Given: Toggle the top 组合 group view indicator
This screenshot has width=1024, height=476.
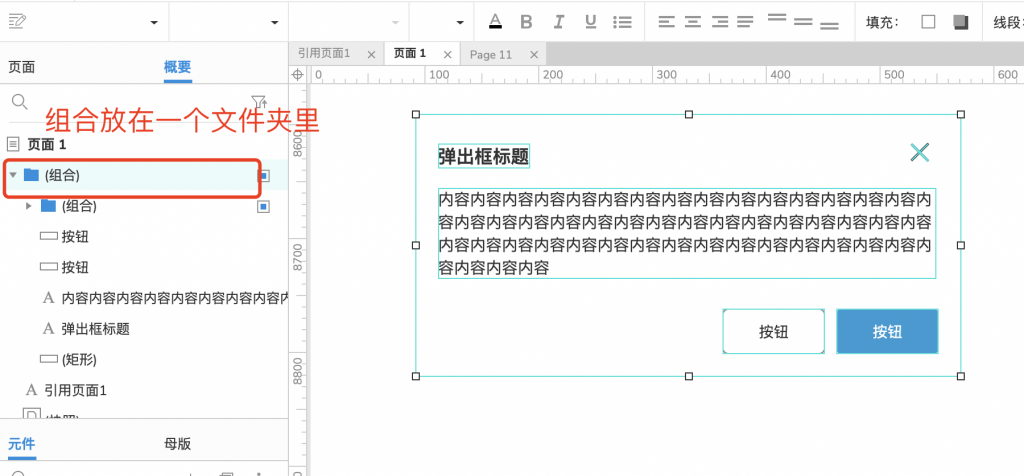Looking at the screenshot, I should [x=264, y=175].
